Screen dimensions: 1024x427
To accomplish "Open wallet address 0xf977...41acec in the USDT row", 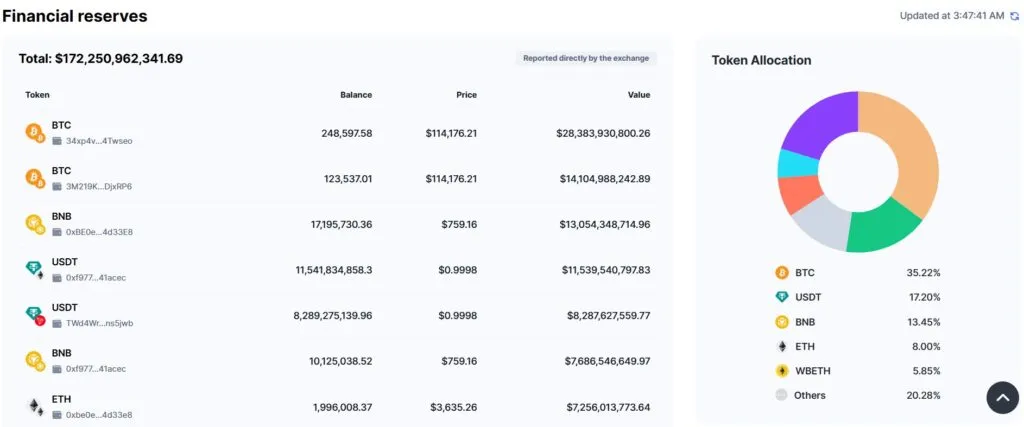I will 95,277.
